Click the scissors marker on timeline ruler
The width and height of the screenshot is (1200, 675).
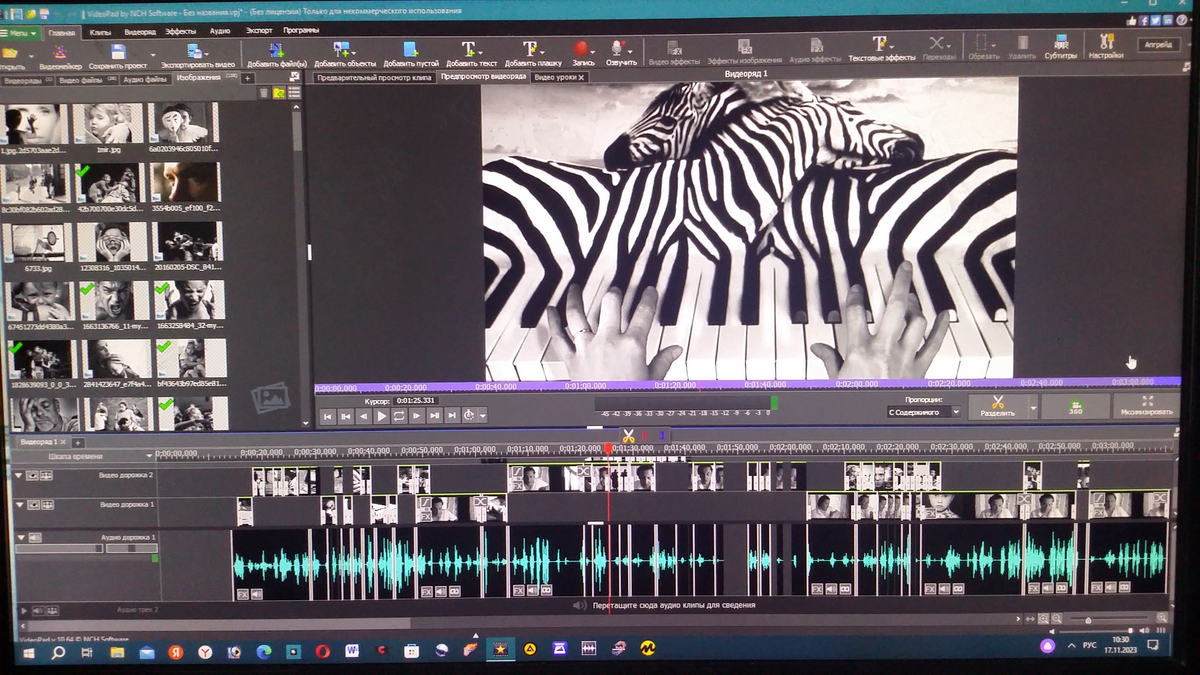[x=628, y=436]
